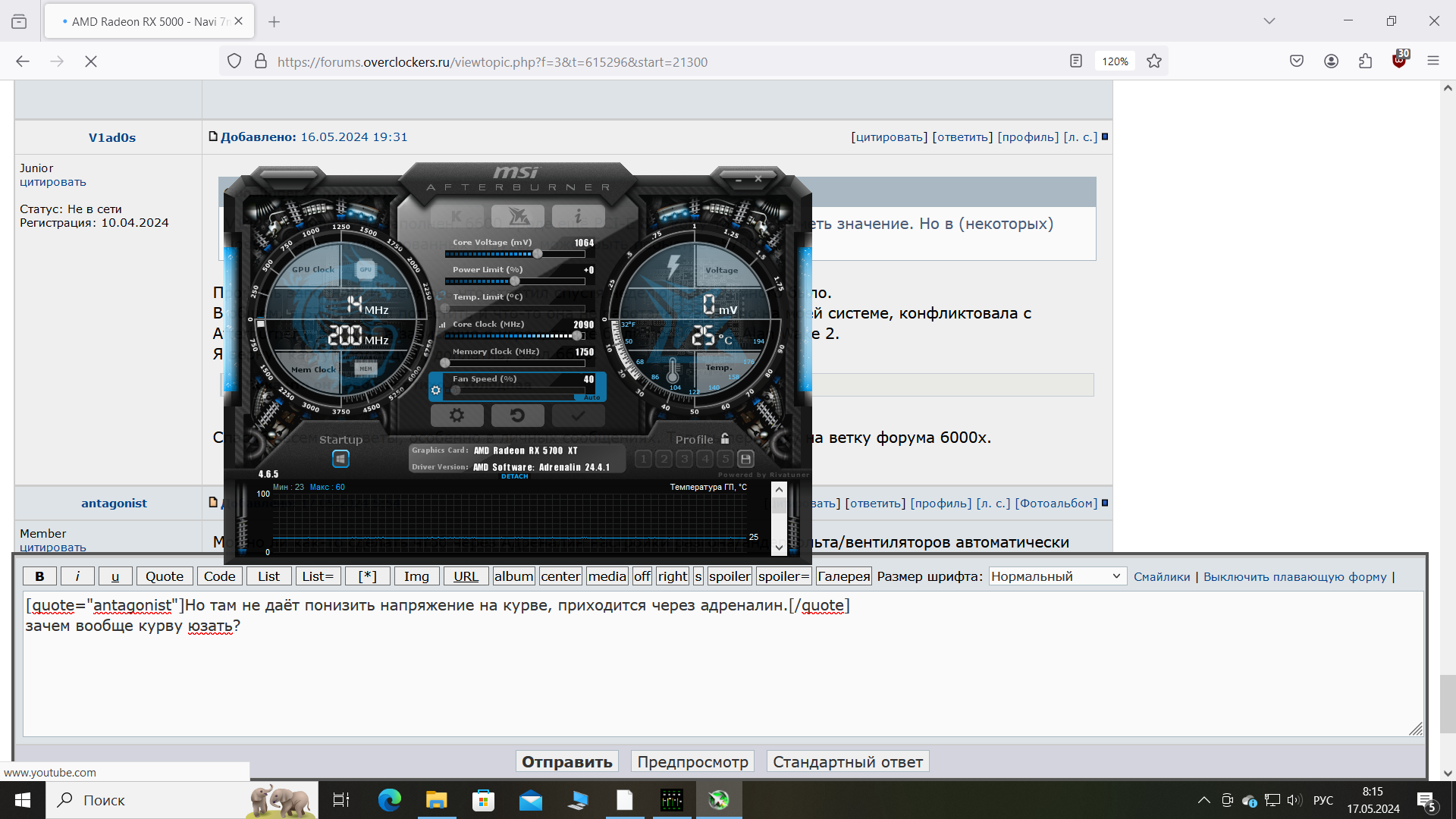Show hidden system tray icons

1203,800
